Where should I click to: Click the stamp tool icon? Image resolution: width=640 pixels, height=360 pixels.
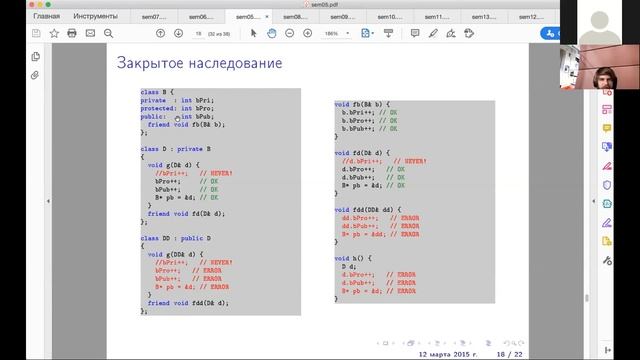(x=469, y=33)
